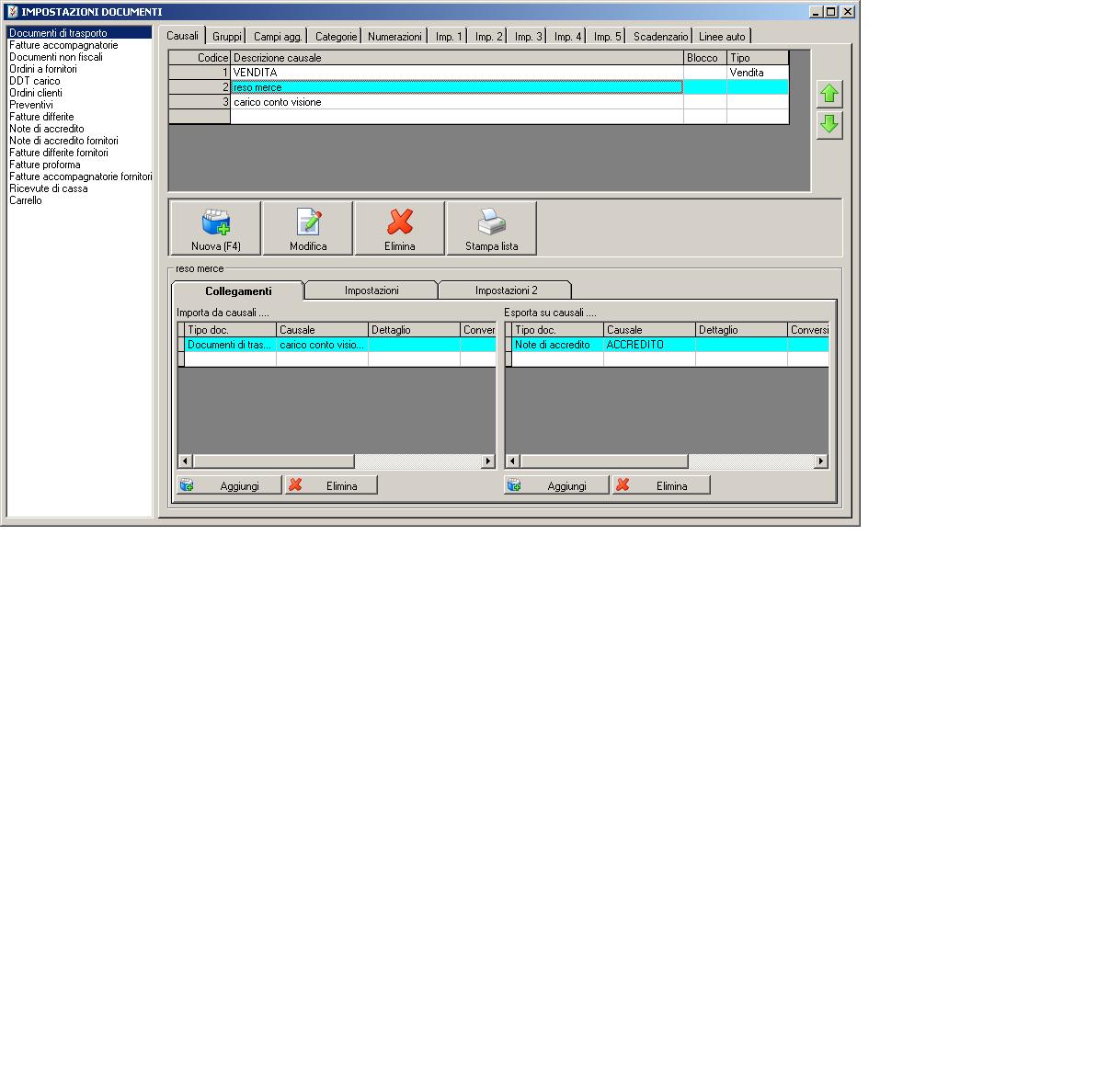Select Fatture accompagnatorie in document list
The height and width of the screenshot is (1081, 1120).
(63, 45)
